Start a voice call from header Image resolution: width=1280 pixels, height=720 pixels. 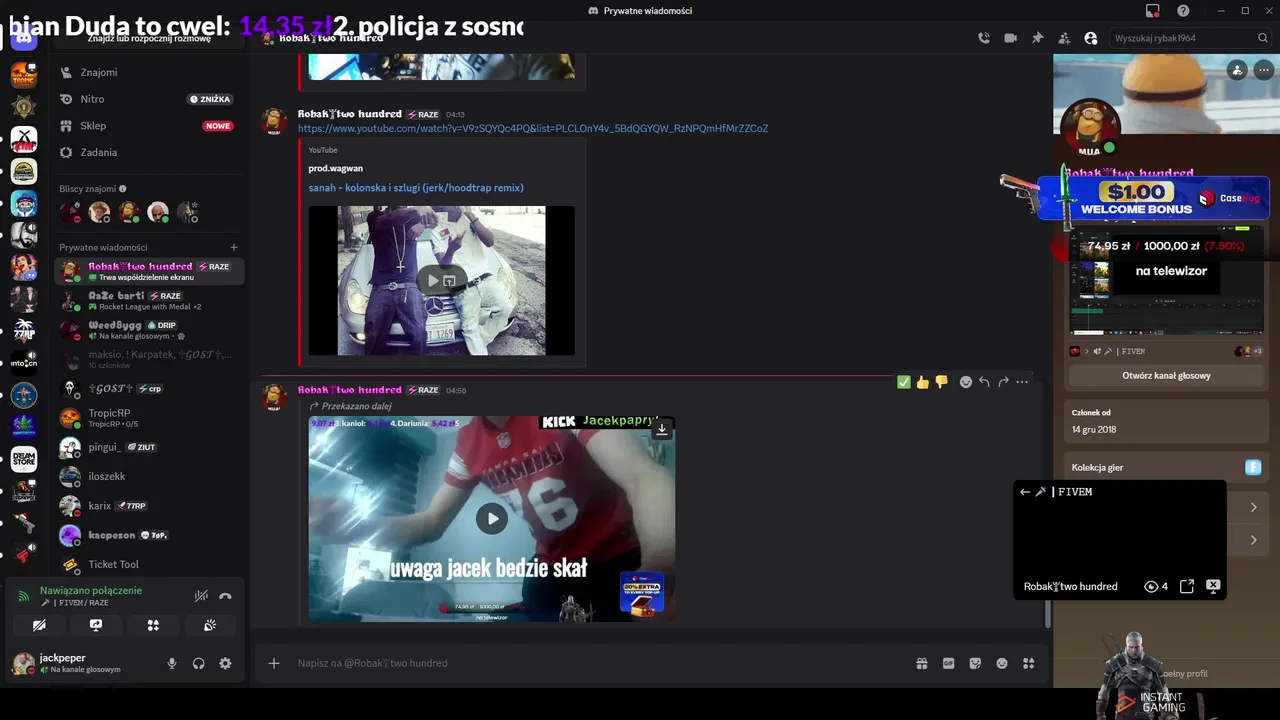click(984, 38)
